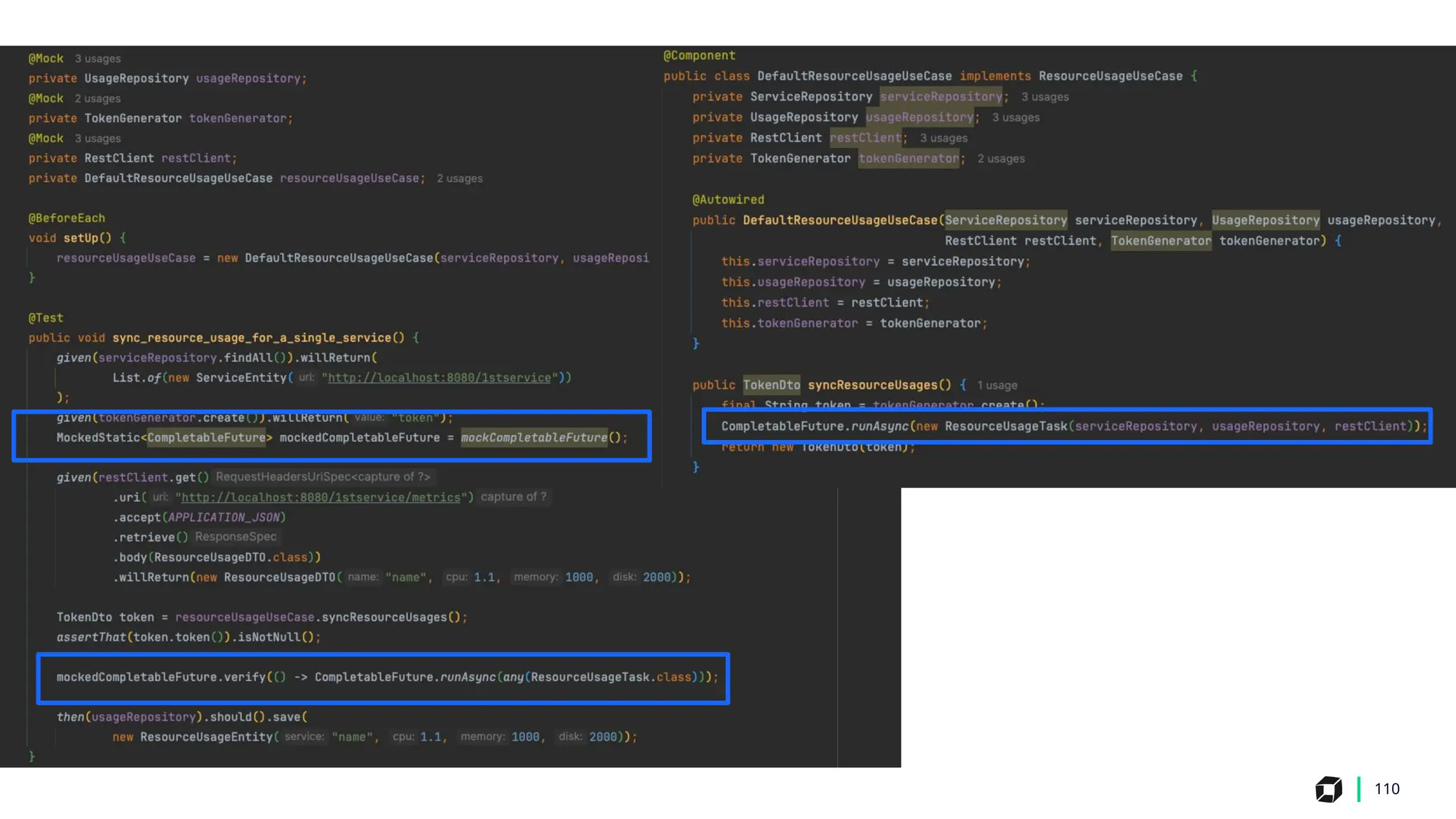1456x819 pixels.
Task: Click 2 usages hint after resourceUsageUseCase field
Action: point(459,178)
